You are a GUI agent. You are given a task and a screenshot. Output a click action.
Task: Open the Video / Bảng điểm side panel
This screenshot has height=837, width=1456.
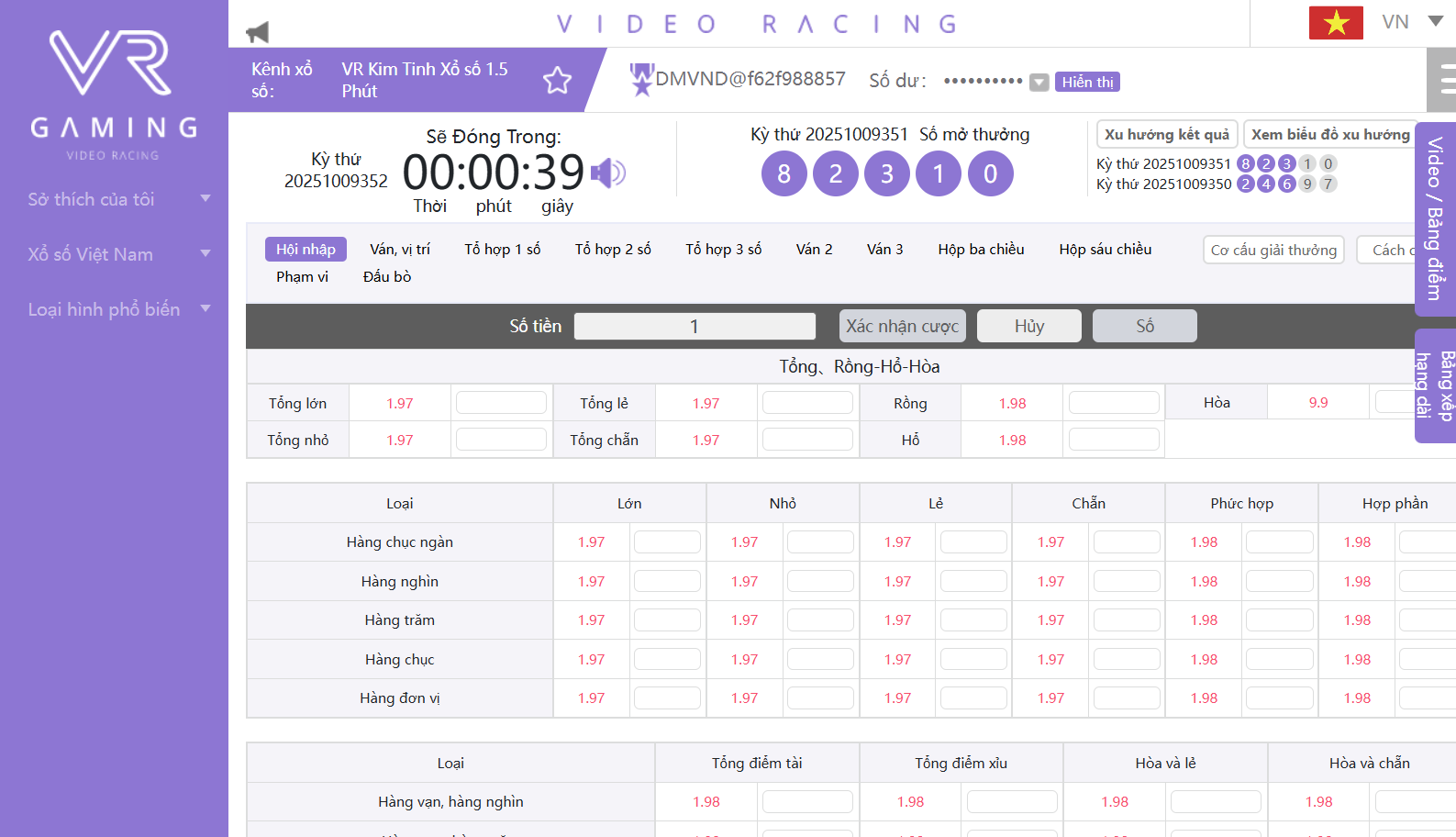coord(1435,218)
